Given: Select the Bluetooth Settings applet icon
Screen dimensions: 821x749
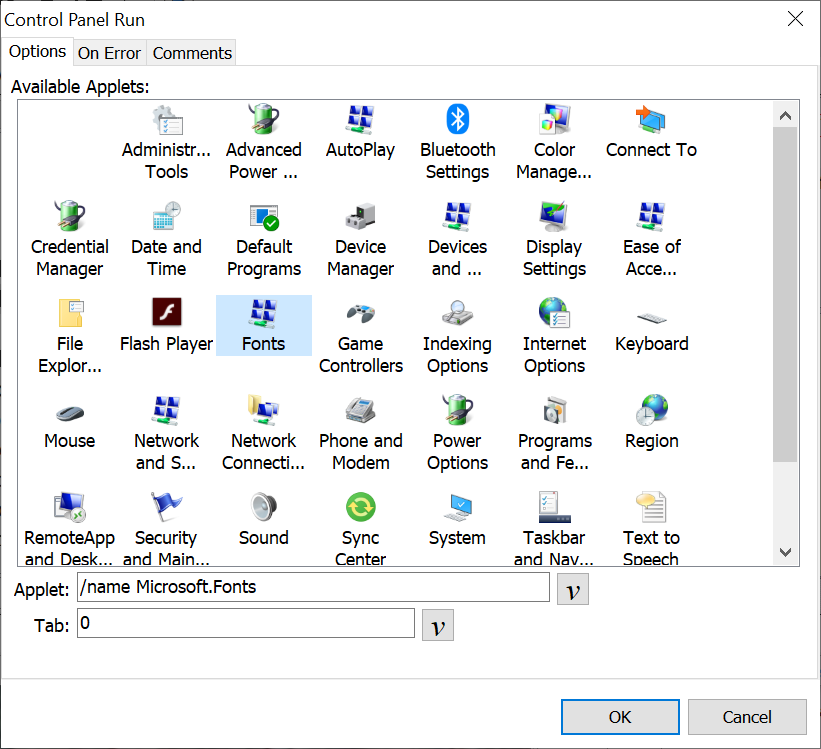Looking at the screenshot, I should click(457, 120).
